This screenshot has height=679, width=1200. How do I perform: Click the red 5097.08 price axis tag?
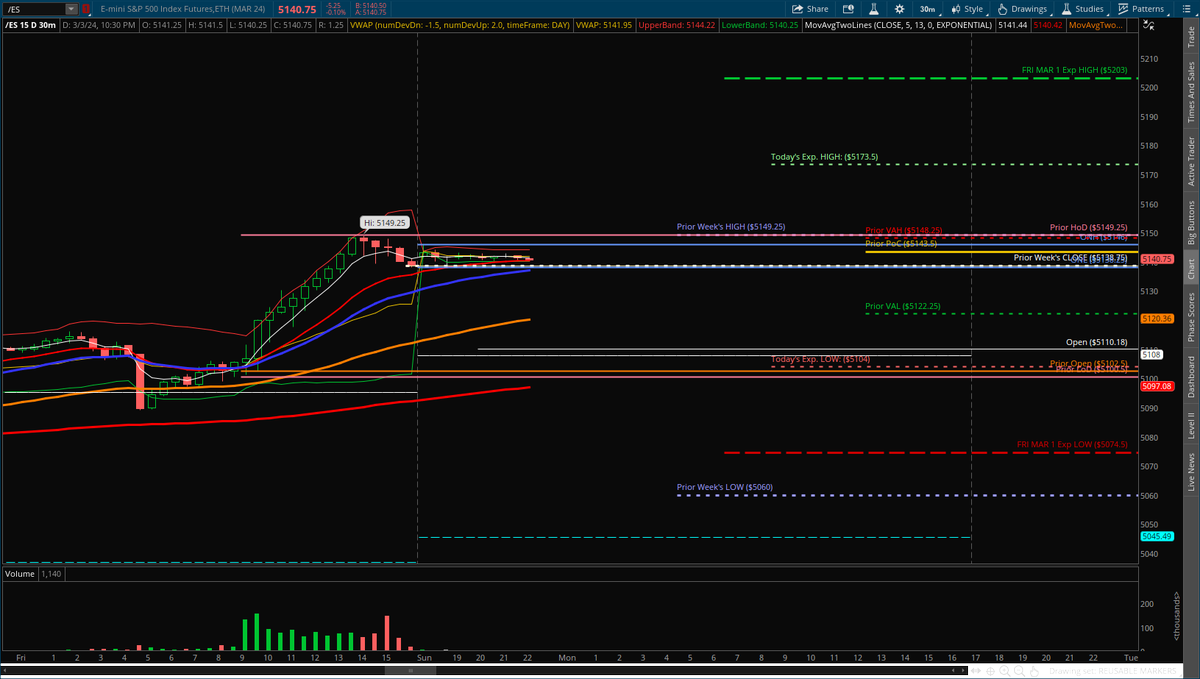1156,386
